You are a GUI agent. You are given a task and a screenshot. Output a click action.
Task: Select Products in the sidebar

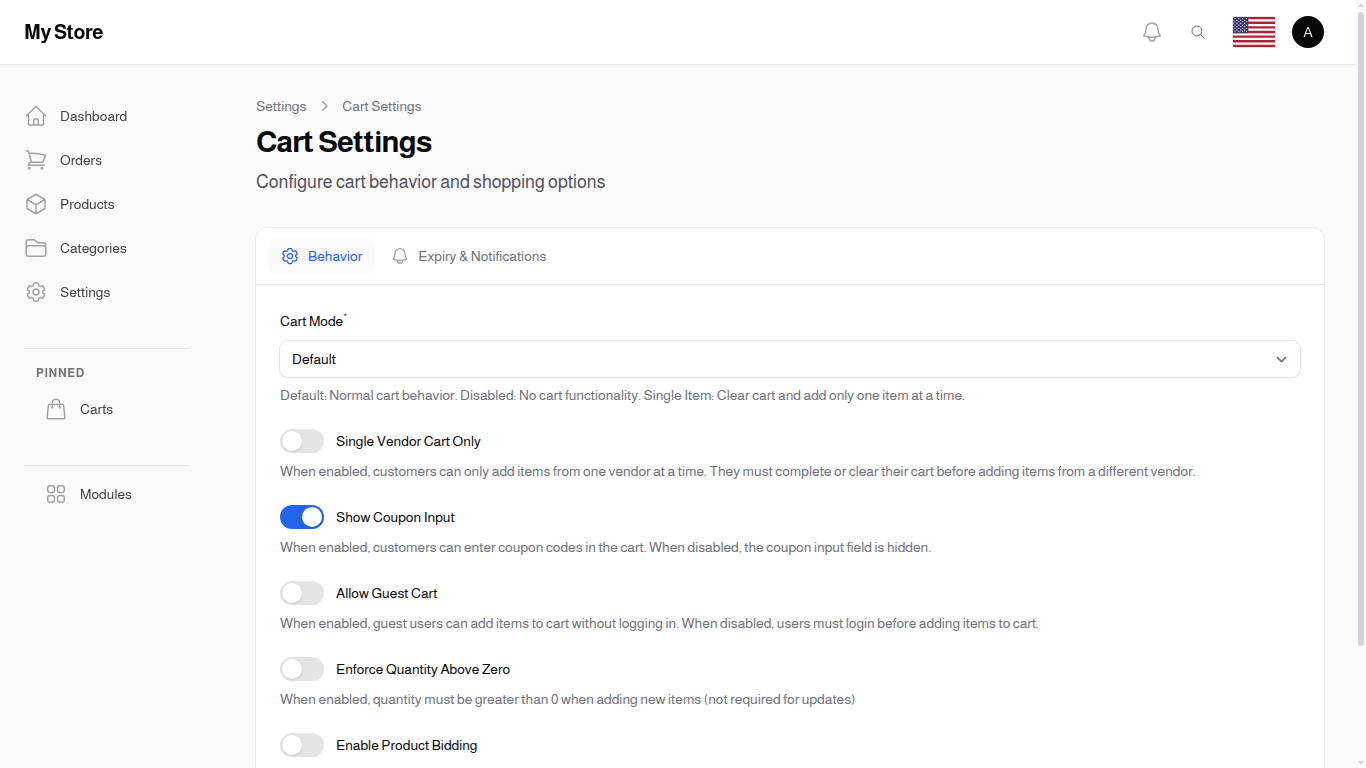click(86, 204)
